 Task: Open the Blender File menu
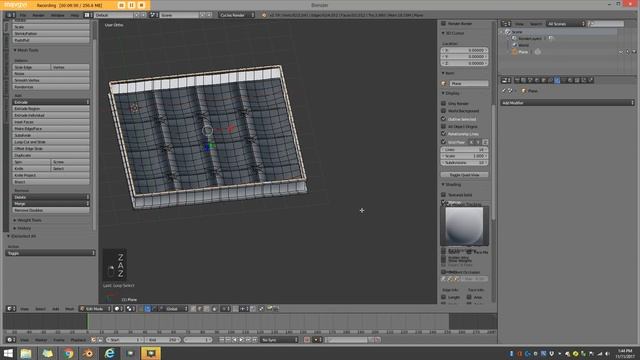click(x=23, y=15)
